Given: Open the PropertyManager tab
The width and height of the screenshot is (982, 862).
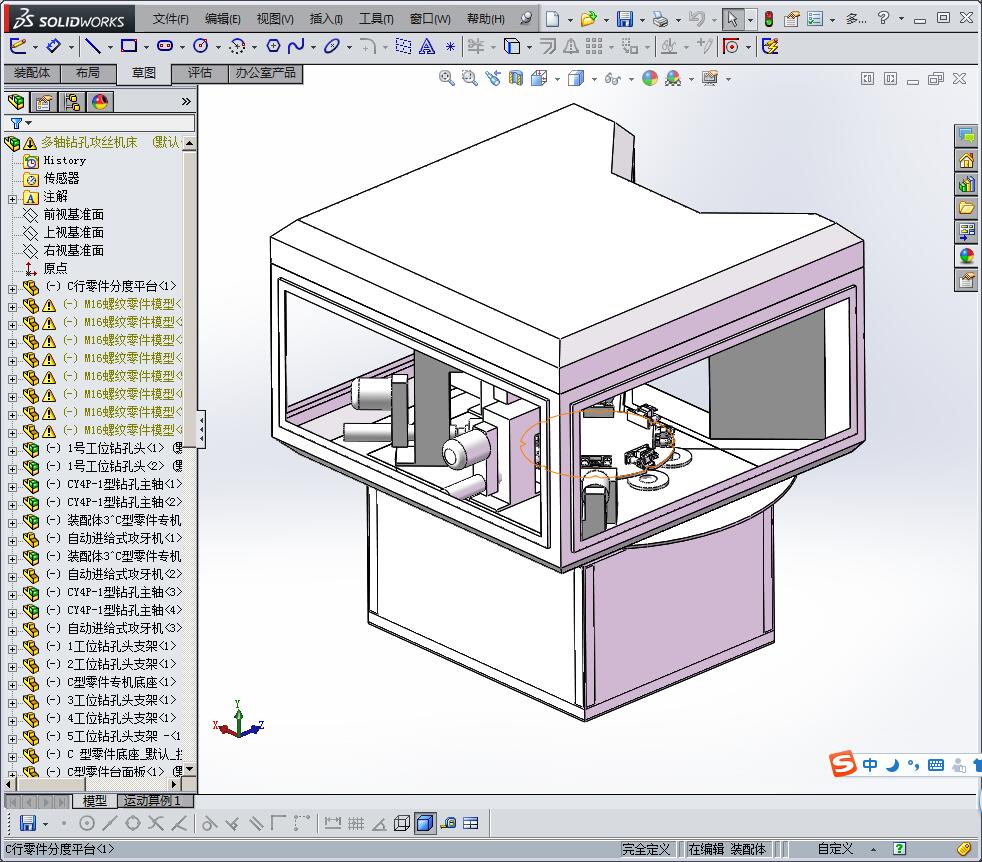Looking at the screenshot, I should click(x=44, y=101).
